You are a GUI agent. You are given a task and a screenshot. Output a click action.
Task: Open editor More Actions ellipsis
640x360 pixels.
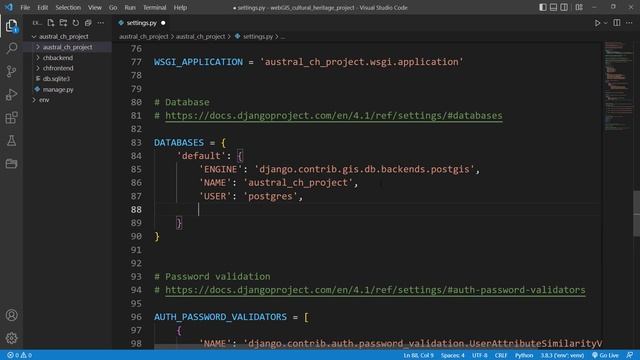(x=629, y=23)
